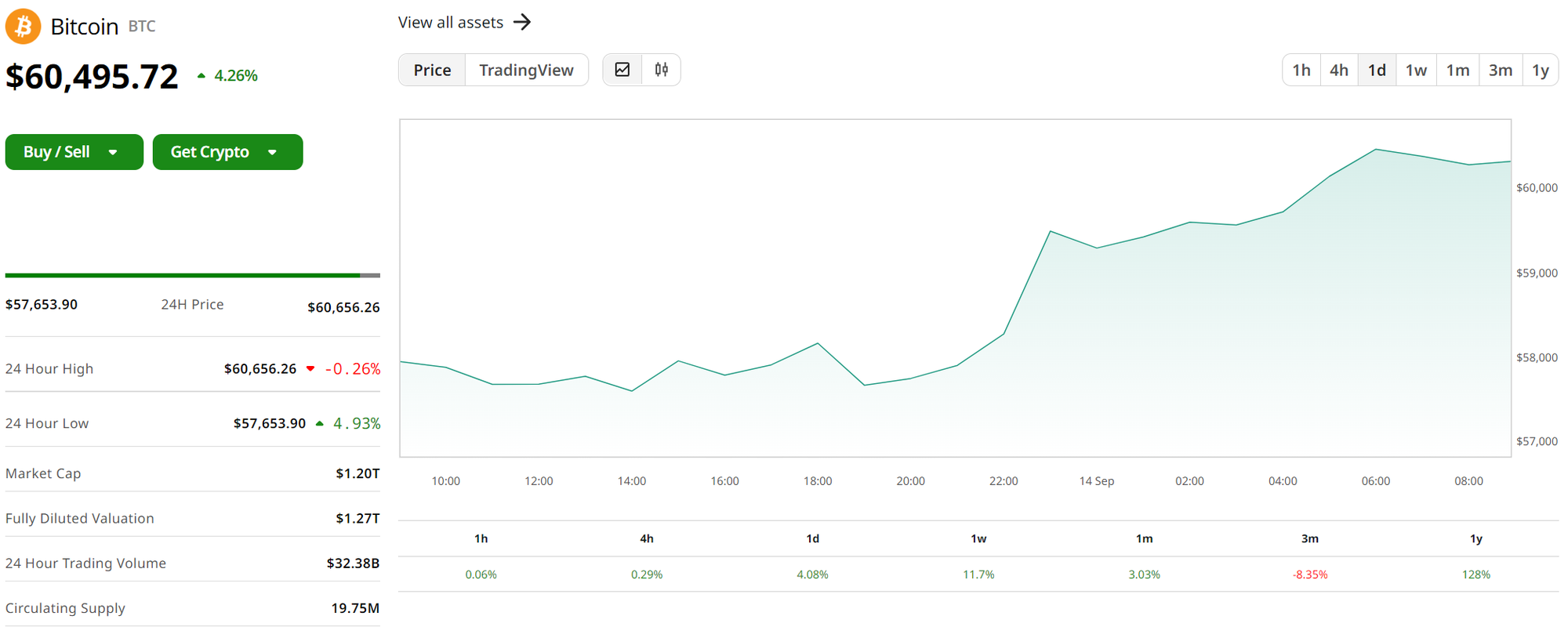Select the 1h timeframe toggle

pyautogui.click(x=1301, y=71)
